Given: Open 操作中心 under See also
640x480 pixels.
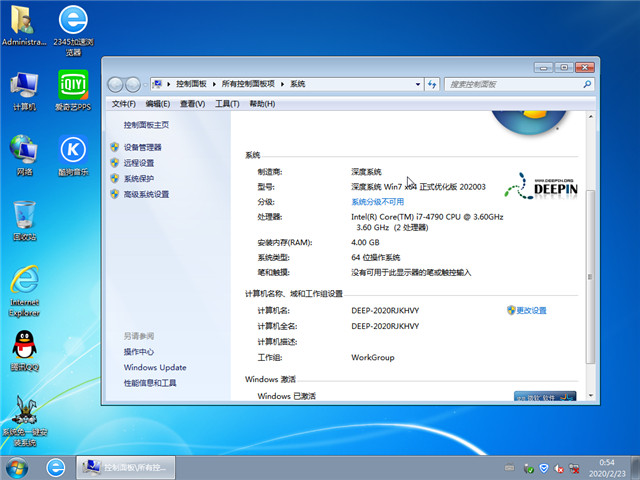Looking at the screenshot, I should (139, 352).
